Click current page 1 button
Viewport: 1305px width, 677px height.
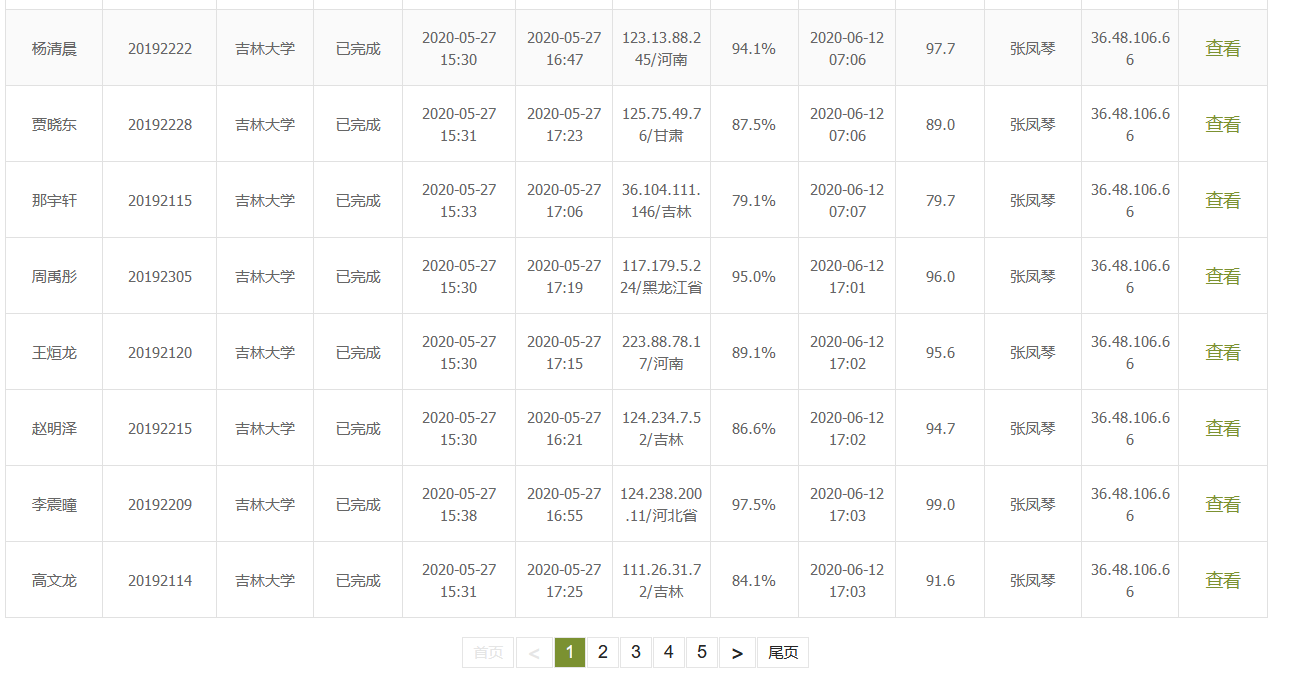[569, 653]
